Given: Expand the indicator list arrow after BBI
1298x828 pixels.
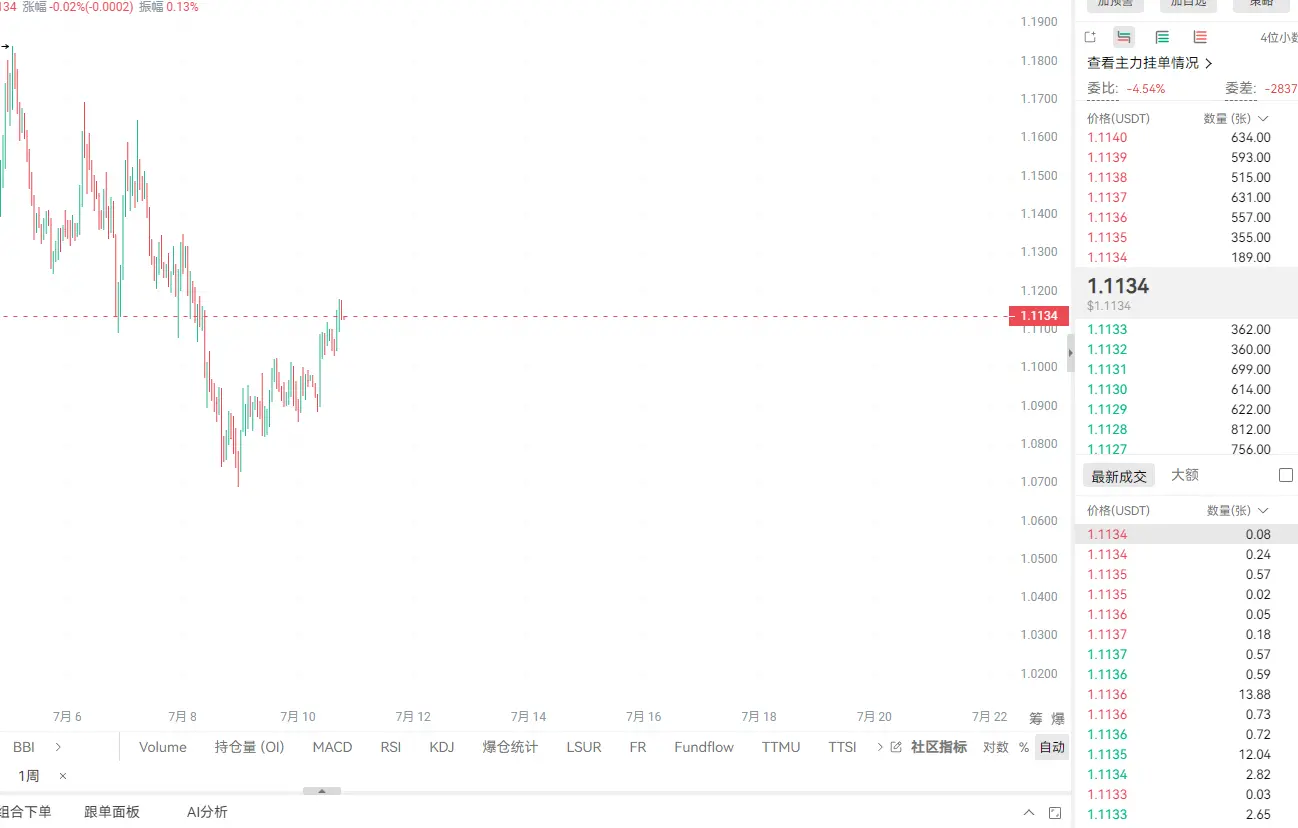Looking at the screenshot, I should [x=58, y=747].
